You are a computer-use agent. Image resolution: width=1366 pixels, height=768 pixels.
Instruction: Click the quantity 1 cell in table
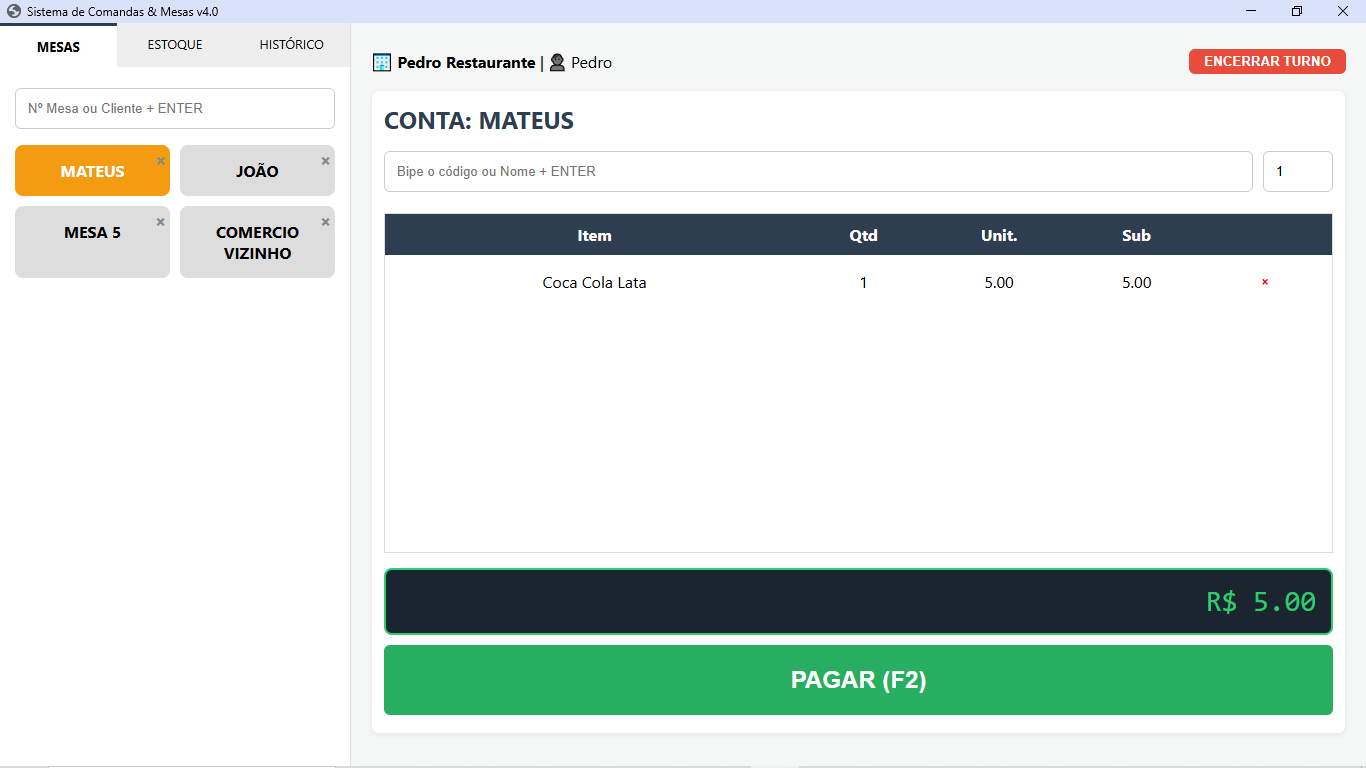[863, 283]
